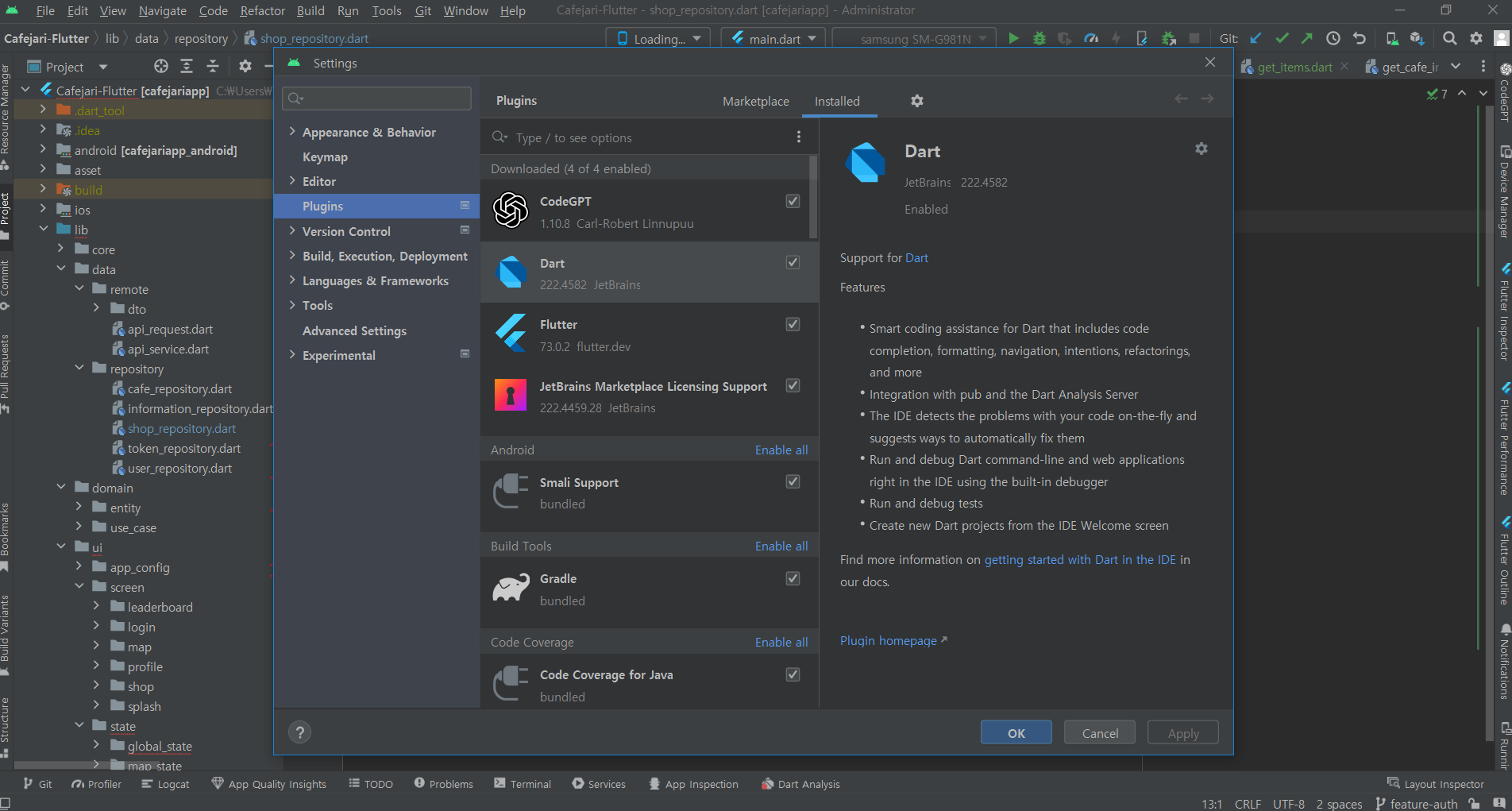This screenshot has width=1512, height=811.
Task: Click the Project panel settings gear icon
Action: coord(245,66)
